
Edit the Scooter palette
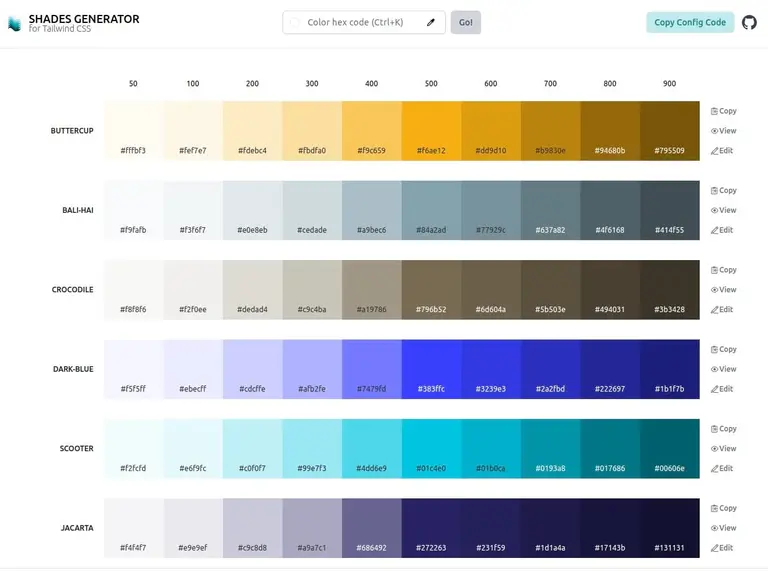(722, 468)
